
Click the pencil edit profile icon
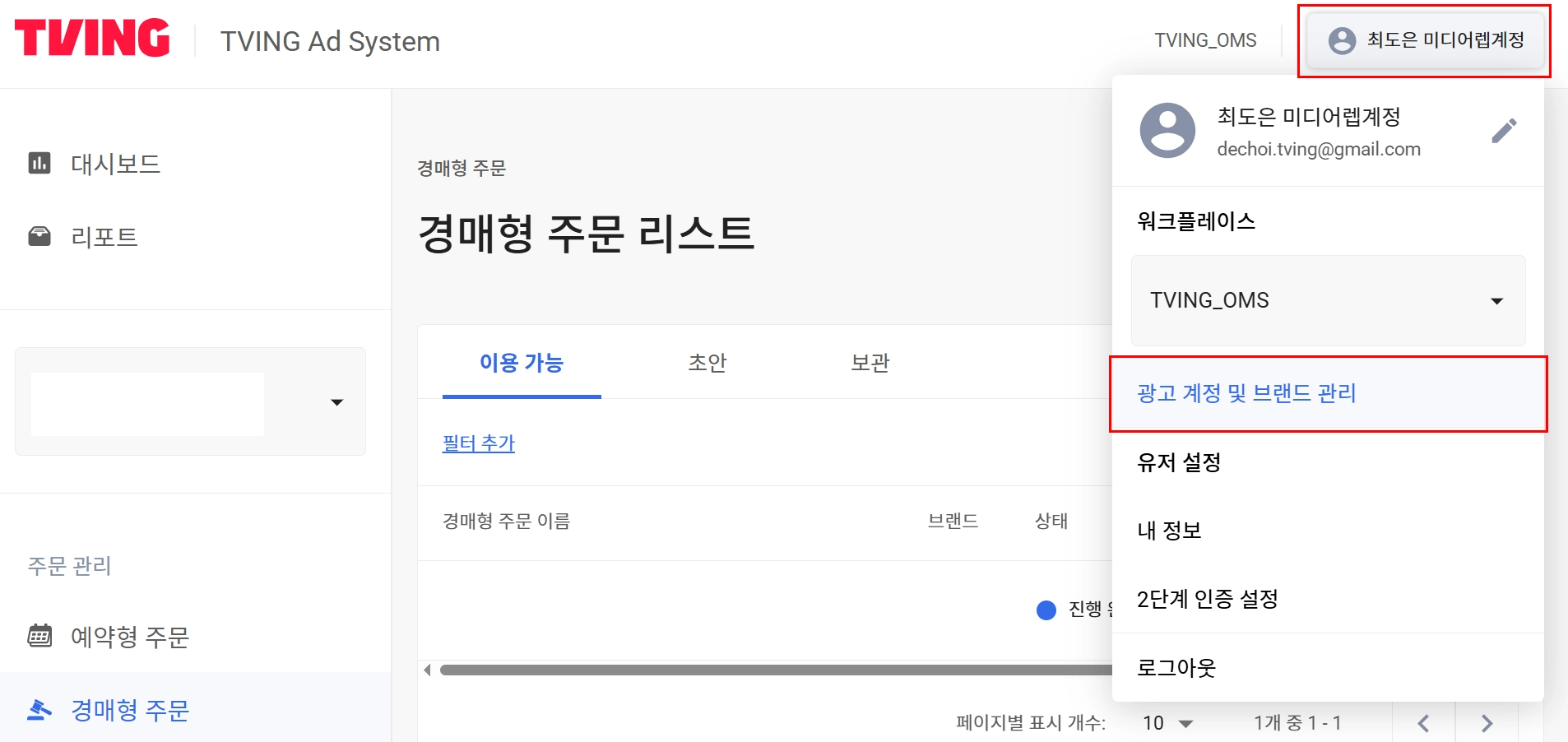click(x=1504, y=131)
